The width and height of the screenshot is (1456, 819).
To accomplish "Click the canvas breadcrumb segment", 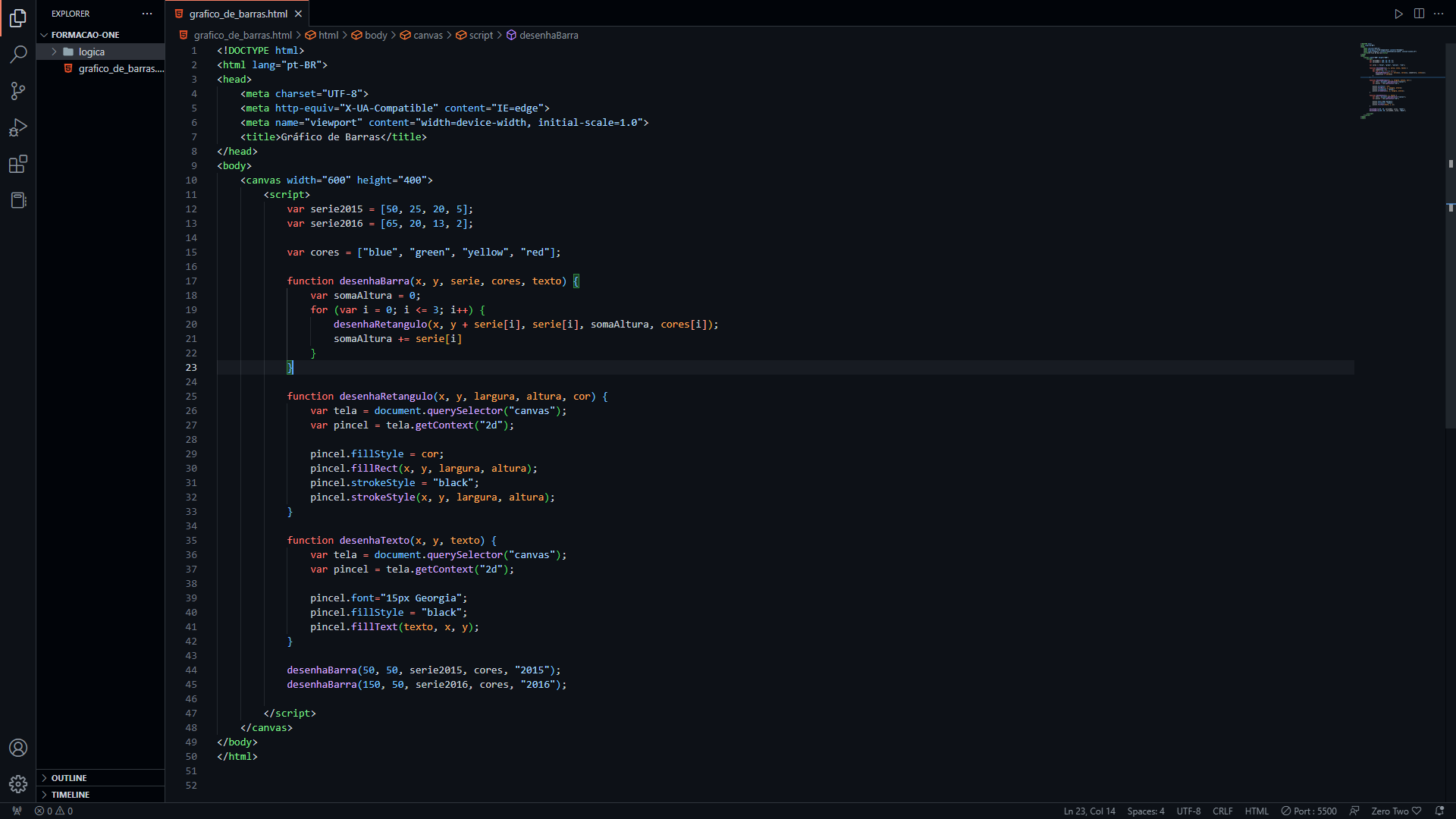I will [428, 35].
